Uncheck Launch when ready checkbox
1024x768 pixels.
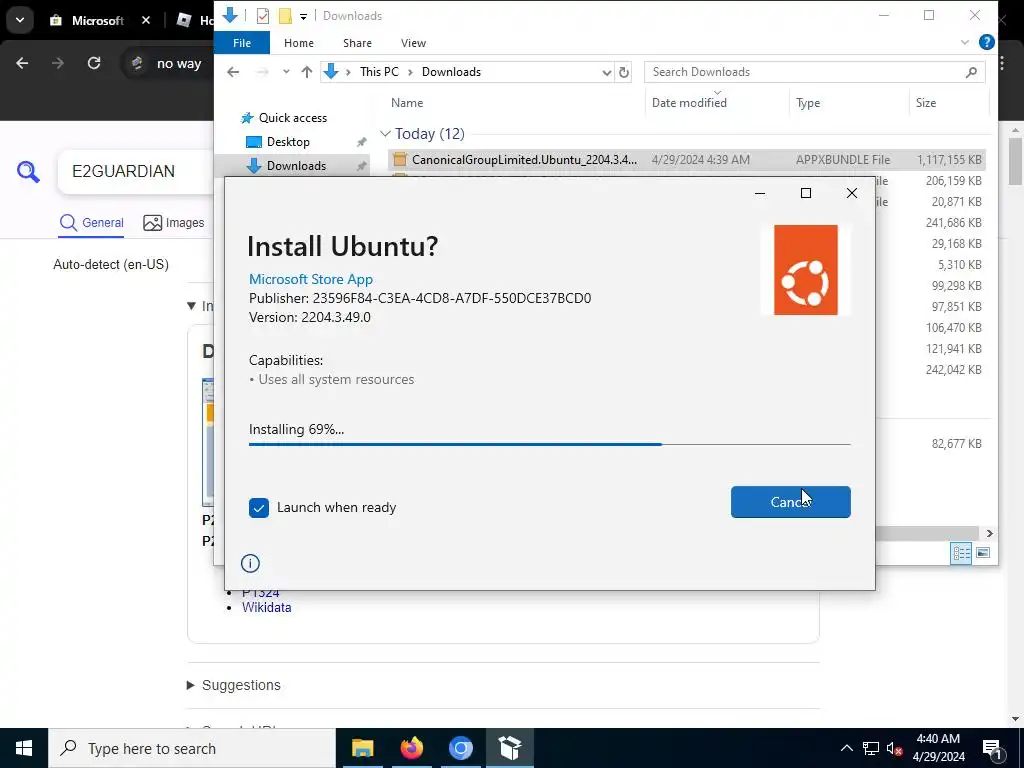259,507
